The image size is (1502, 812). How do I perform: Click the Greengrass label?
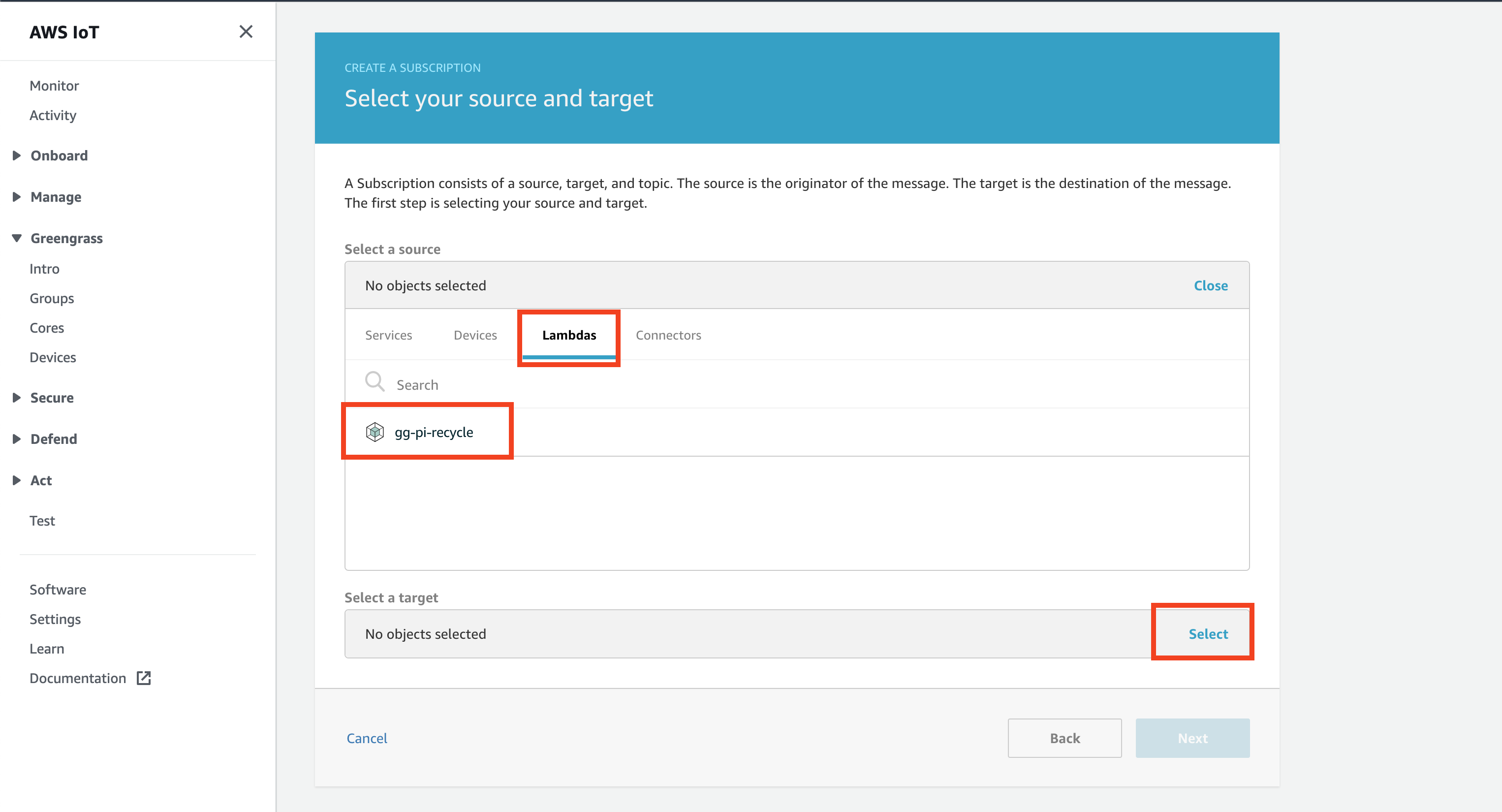point(66,238)
